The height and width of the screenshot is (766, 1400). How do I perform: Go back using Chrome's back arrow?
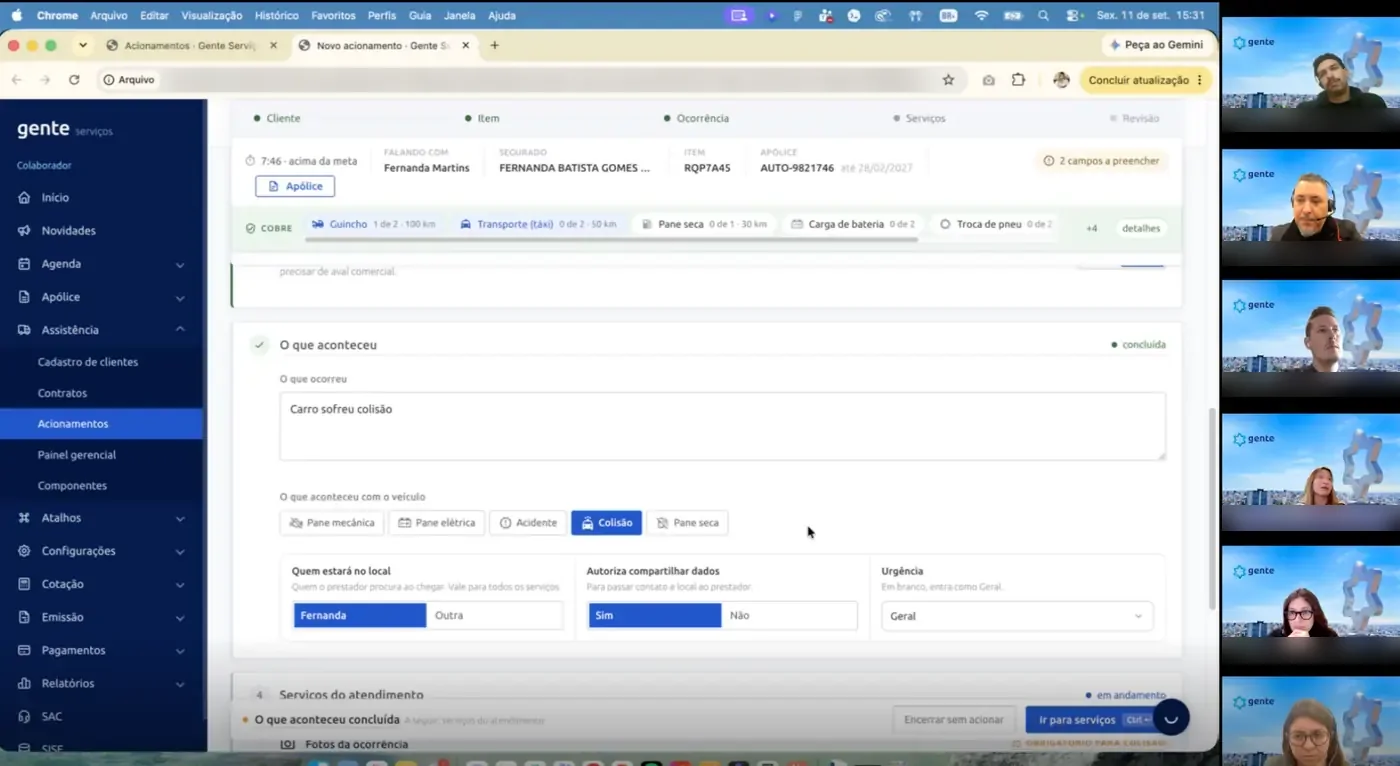pos(17,80)
